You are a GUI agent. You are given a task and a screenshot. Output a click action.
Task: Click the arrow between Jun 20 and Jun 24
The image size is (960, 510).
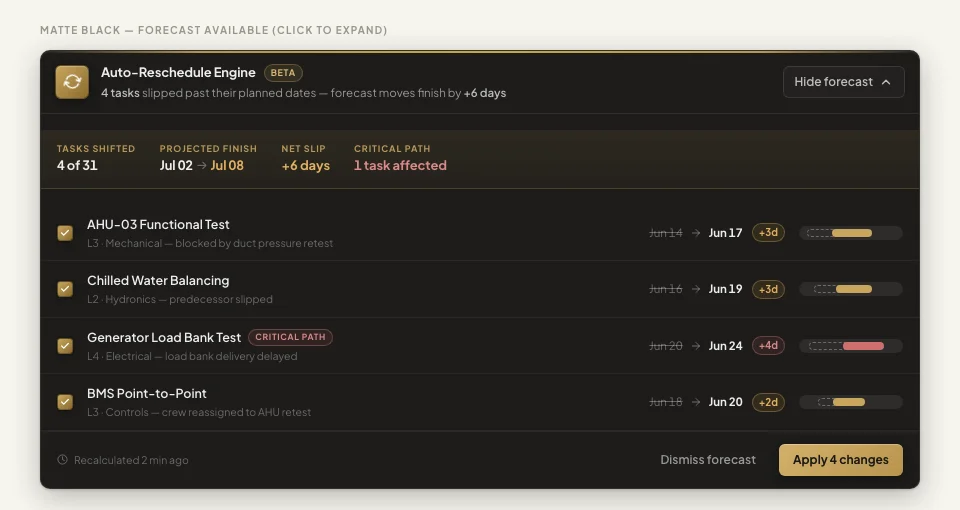pos(696,346)
